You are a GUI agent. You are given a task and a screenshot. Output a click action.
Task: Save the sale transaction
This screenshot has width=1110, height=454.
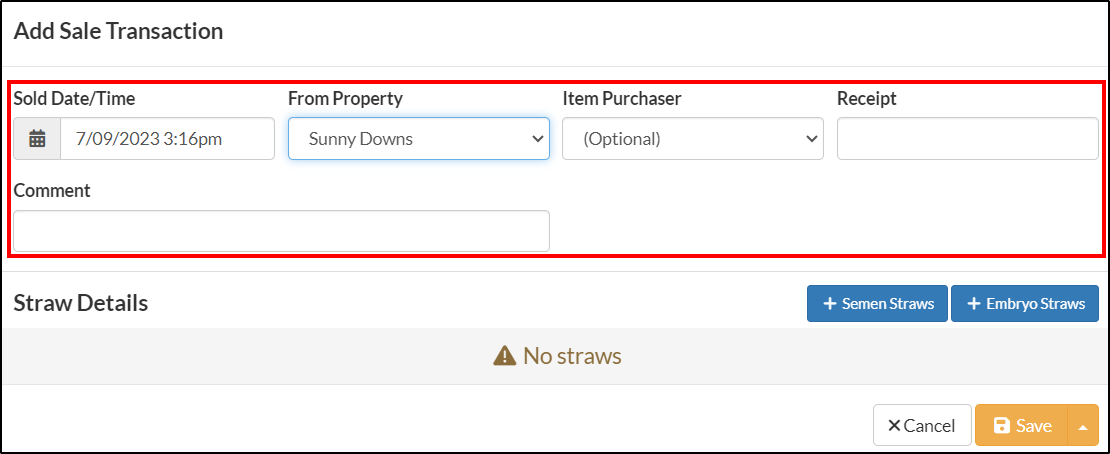click(1022, 426)
